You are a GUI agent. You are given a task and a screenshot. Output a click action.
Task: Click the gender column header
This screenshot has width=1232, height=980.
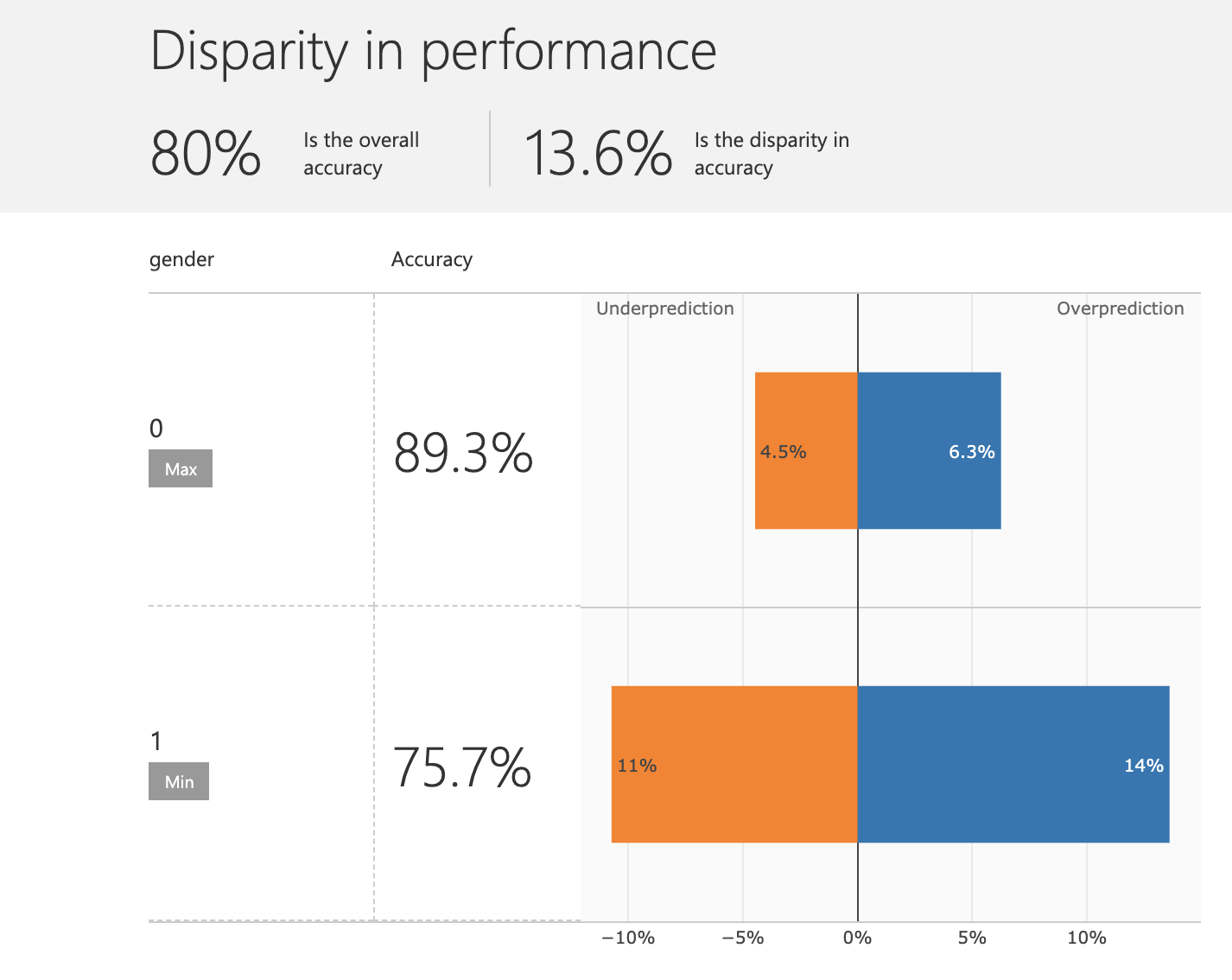[x=181, y=259]
